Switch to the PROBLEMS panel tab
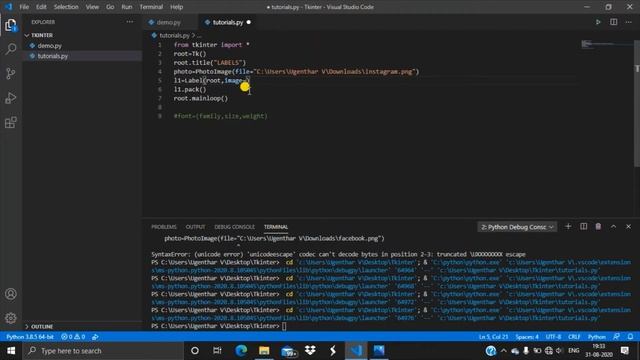 click(164, 227)
